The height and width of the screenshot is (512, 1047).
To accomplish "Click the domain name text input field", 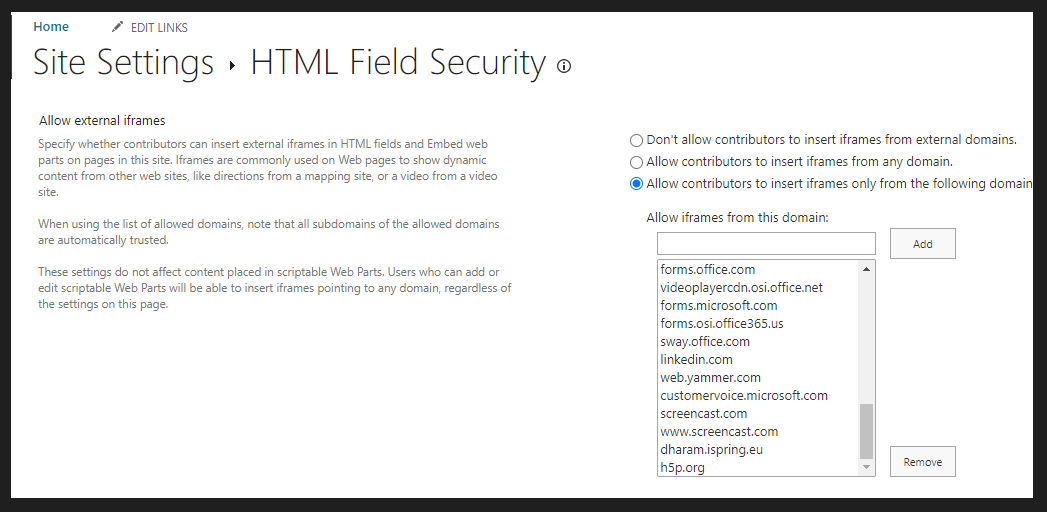I will pyautogui.click(x=766, y=244).
